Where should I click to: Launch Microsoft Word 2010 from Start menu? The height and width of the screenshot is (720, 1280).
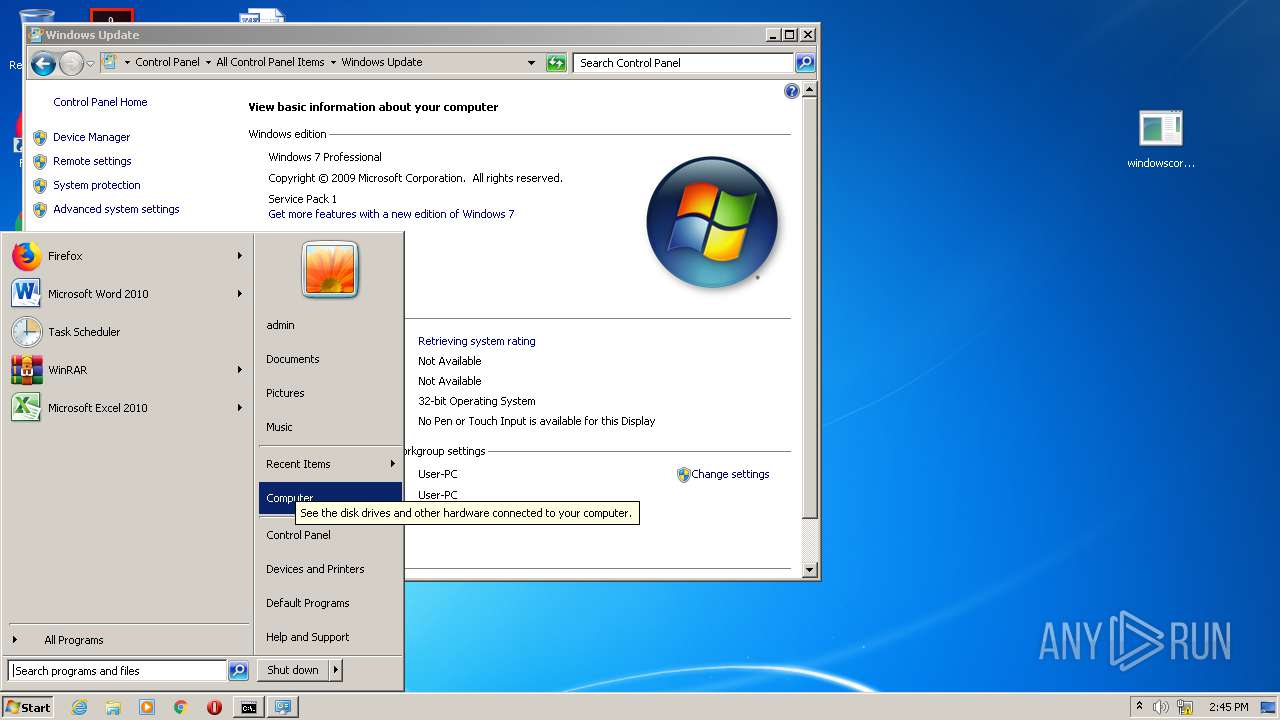126,294
